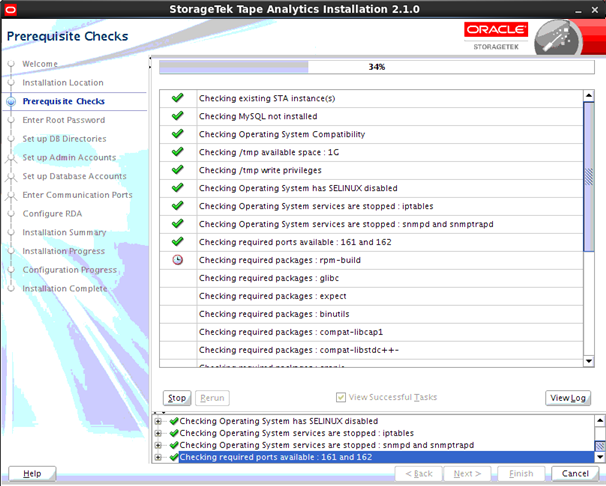
Task: Click row Checking required packages : glibc
Action: tap(371, 278)
